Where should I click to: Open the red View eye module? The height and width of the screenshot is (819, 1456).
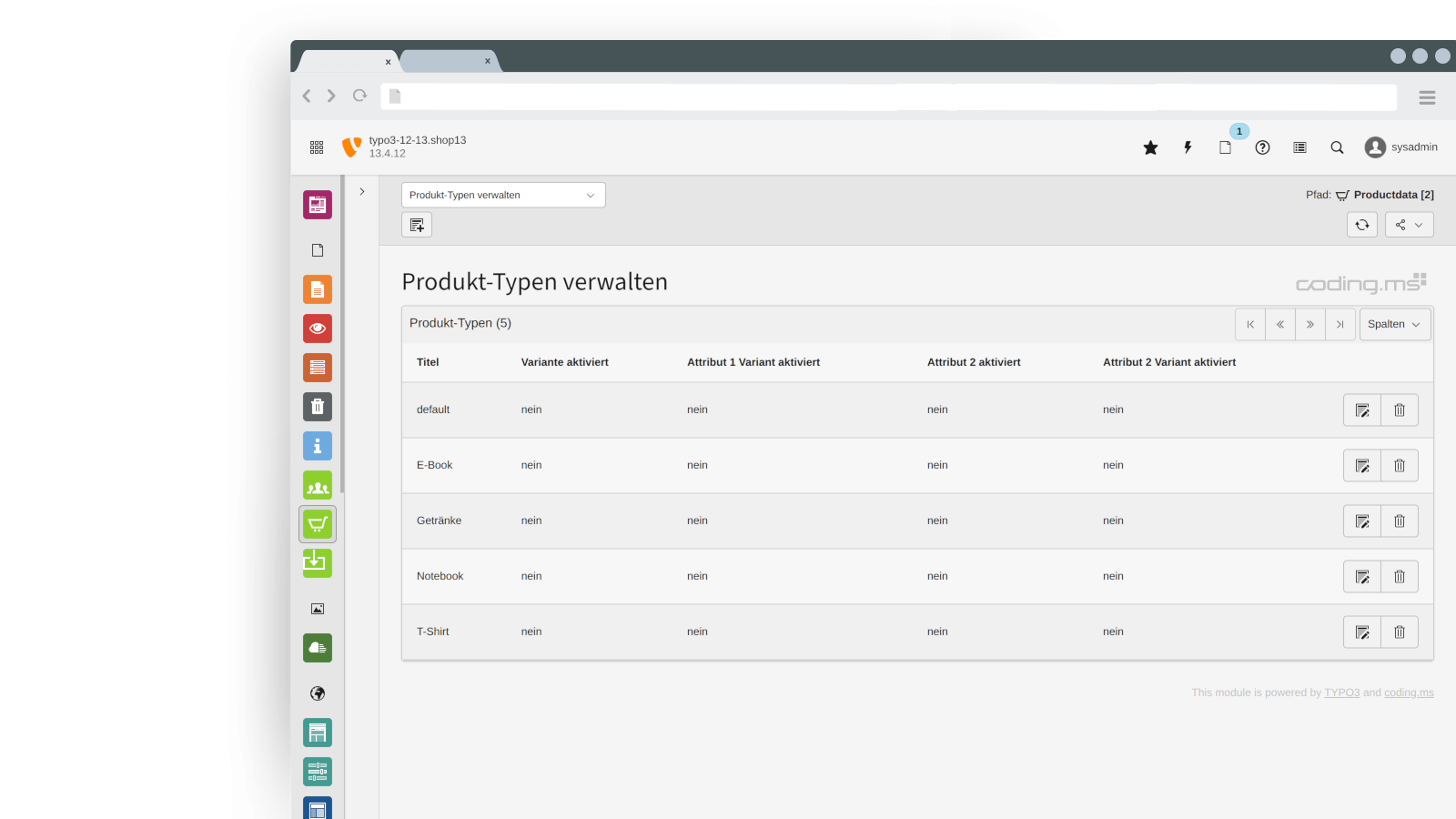pyautogui.click(x=318, y=329)
